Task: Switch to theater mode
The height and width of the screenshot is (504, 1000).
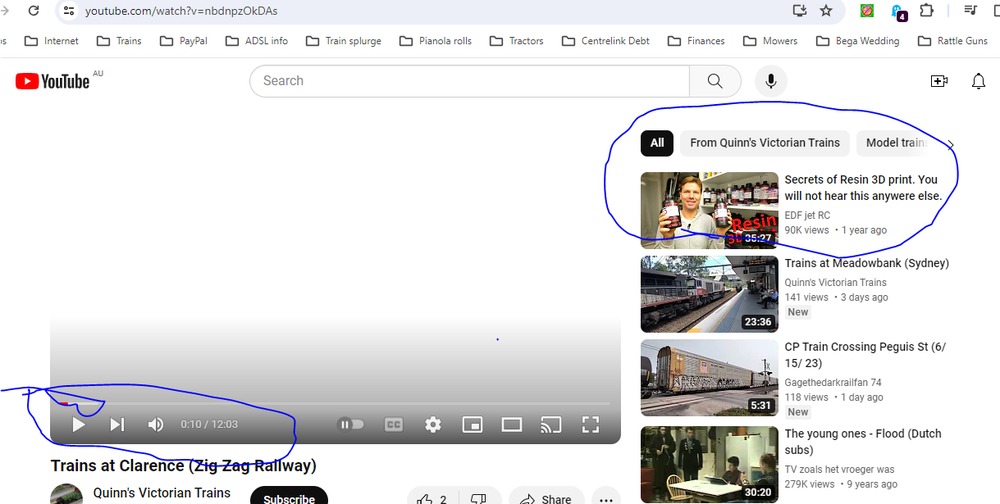Action: click(x=511, y=424)
